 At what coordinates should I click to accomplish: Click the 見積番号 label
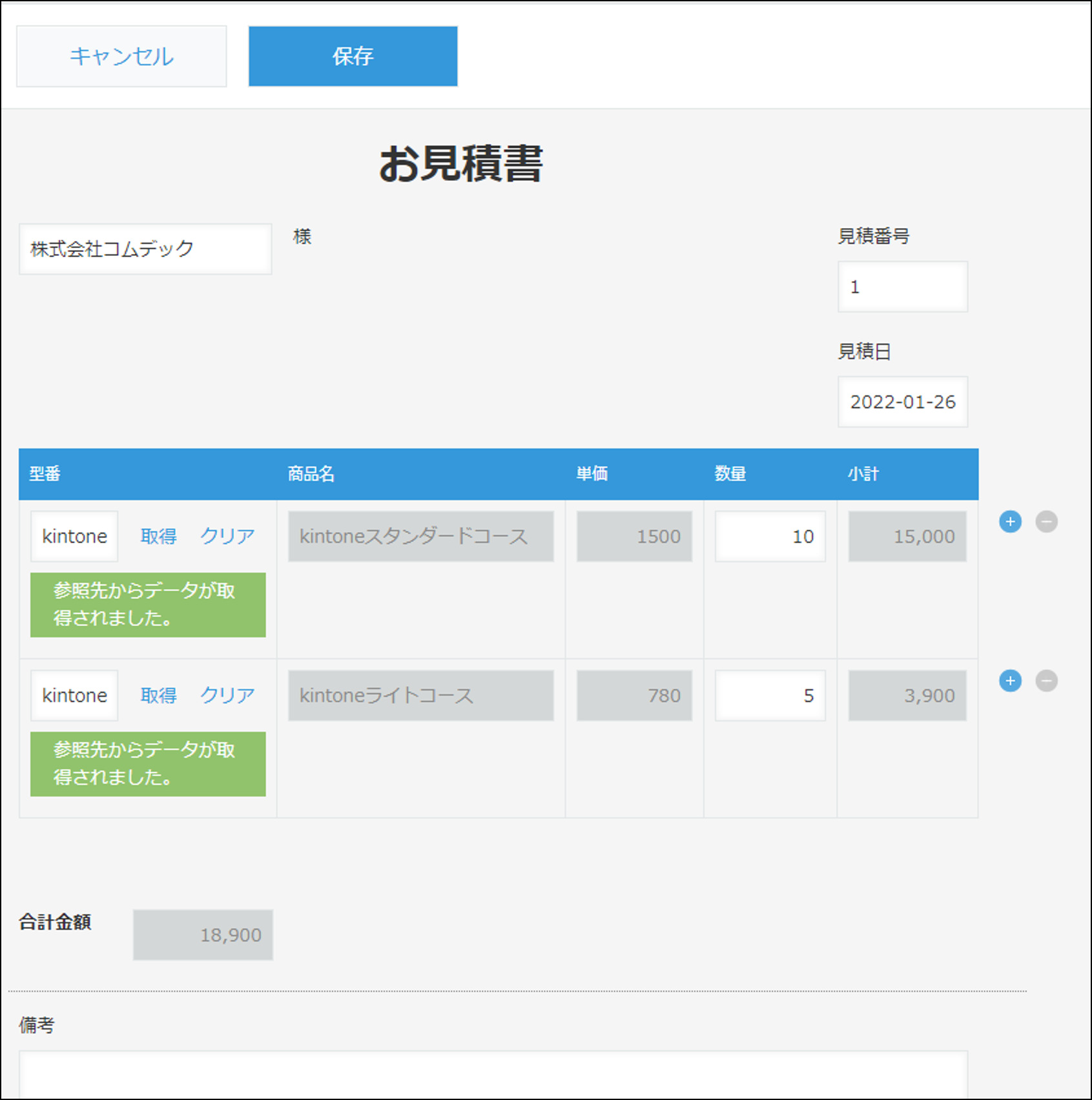[874, 236]
